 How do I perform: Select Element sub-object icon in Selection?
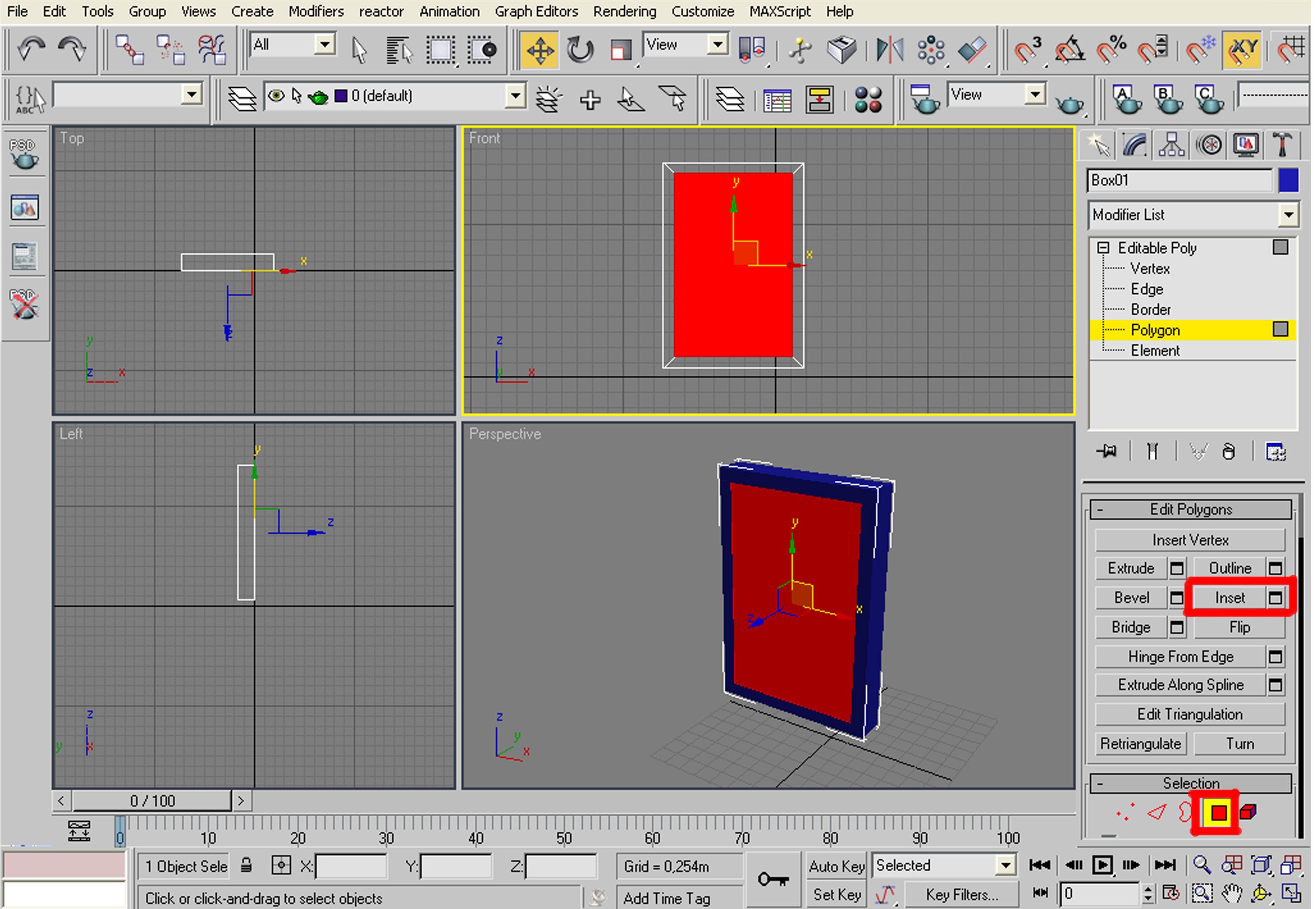point(1248,812)
